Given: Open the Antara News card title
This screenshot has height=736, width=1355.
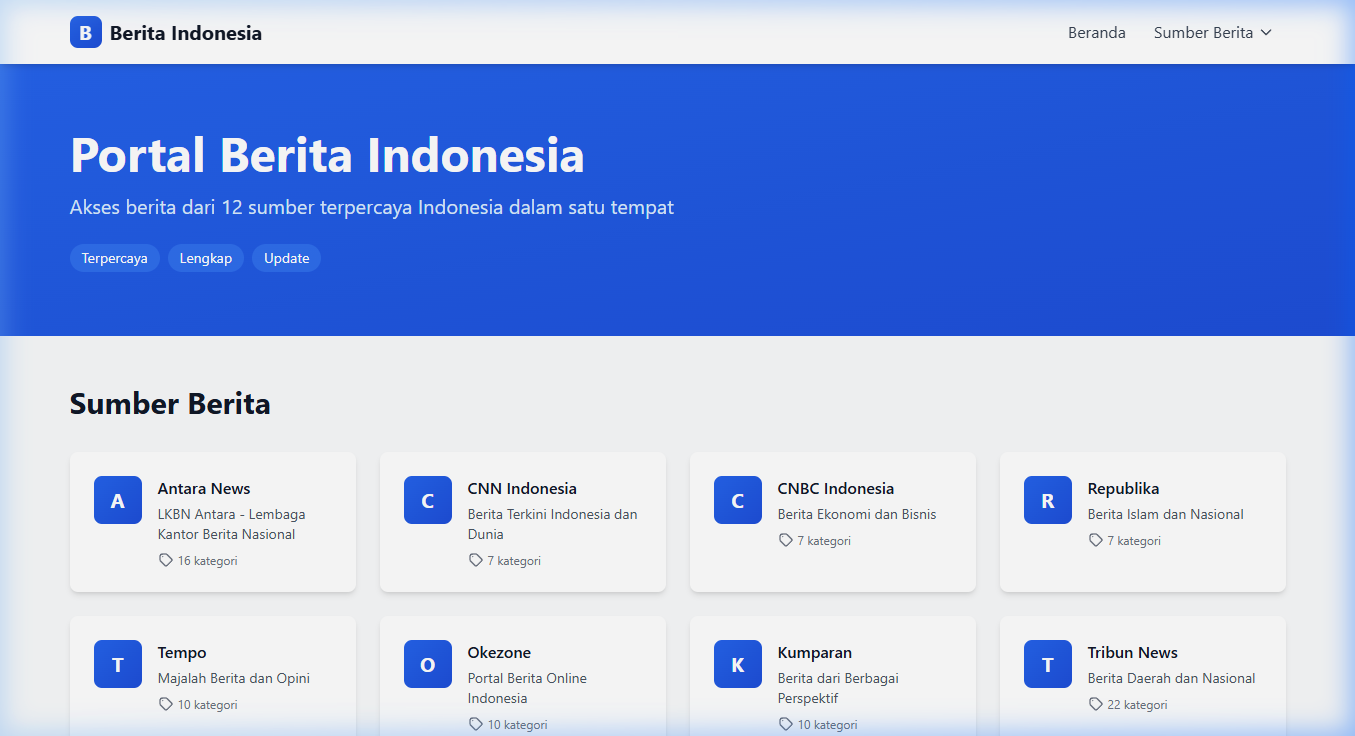Looking at the screenshot, I should click(x=204, y=488).
